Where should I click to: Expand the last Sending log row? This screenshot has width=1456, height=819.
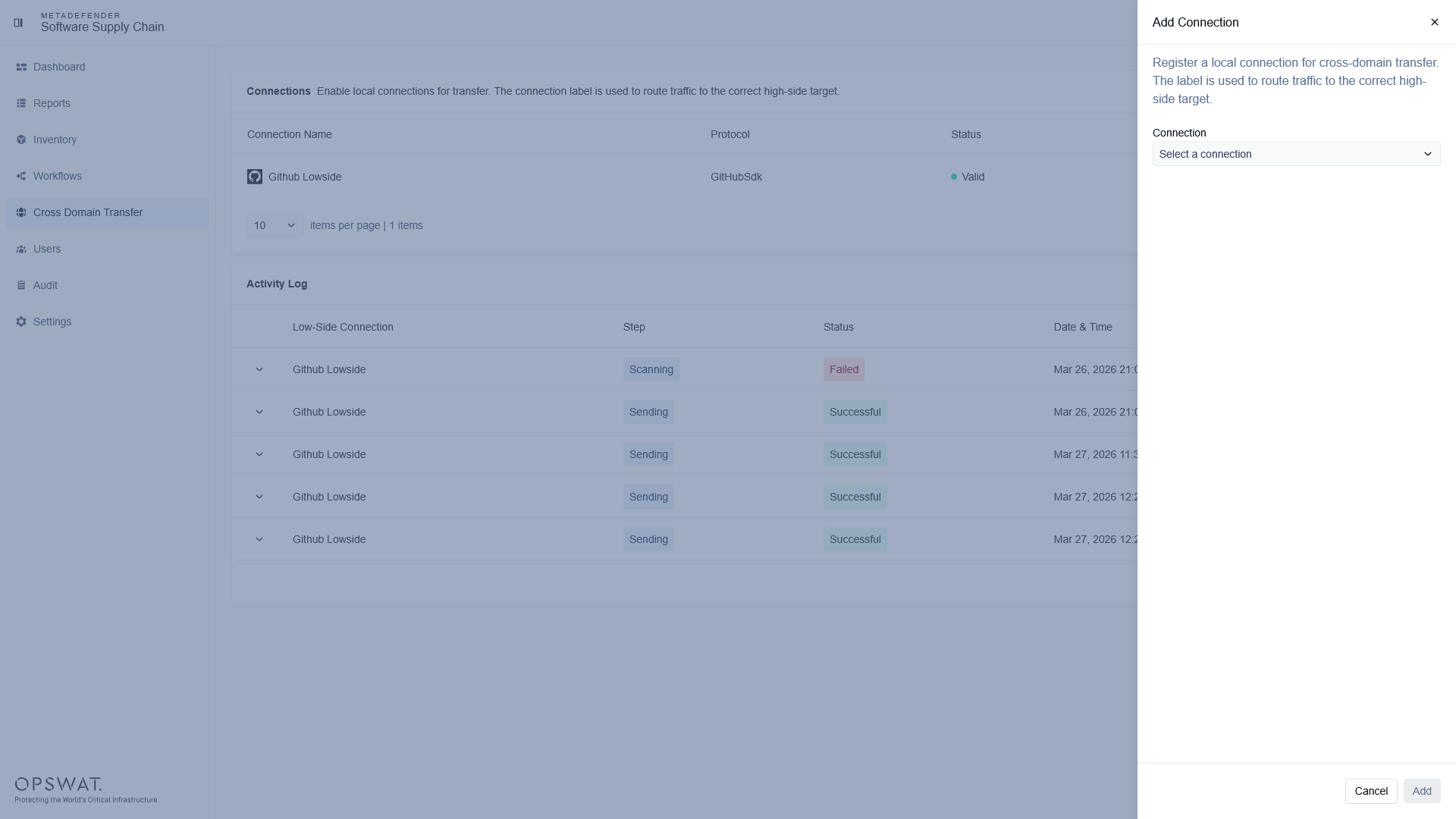[x=259, y=539]
